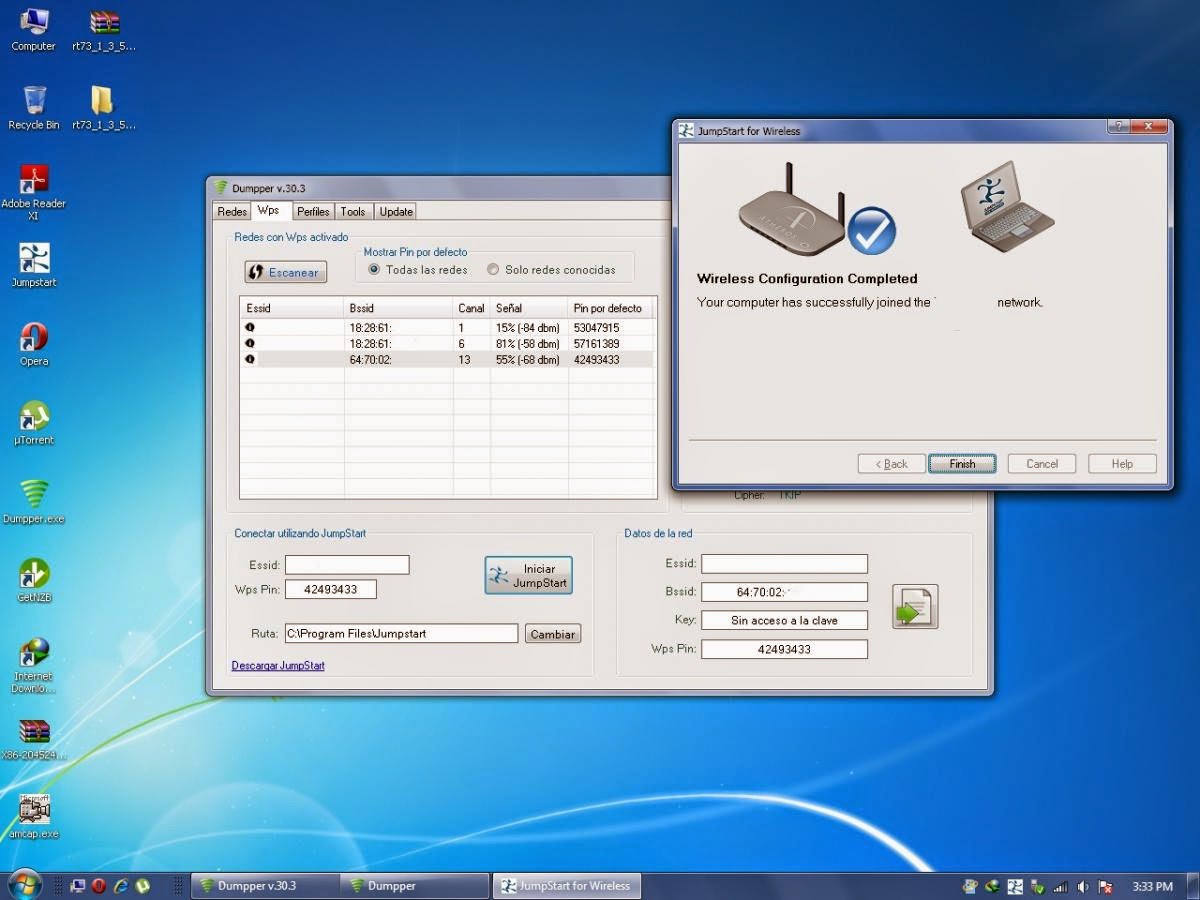1200x900 pixels.
Task: Switch to the Wps tab in Dumpper
Action: 269,211
